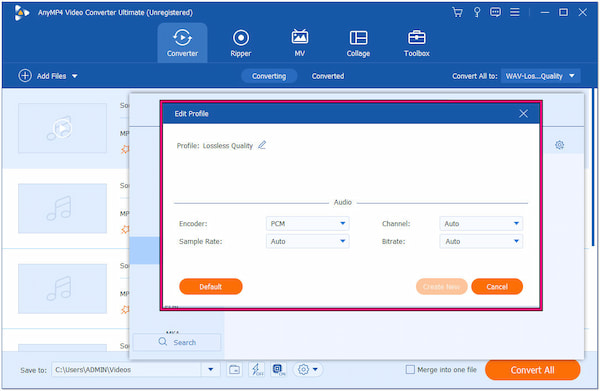Select the second music file thumbnail
Viewport: 600px width, 391px height.
62,208
